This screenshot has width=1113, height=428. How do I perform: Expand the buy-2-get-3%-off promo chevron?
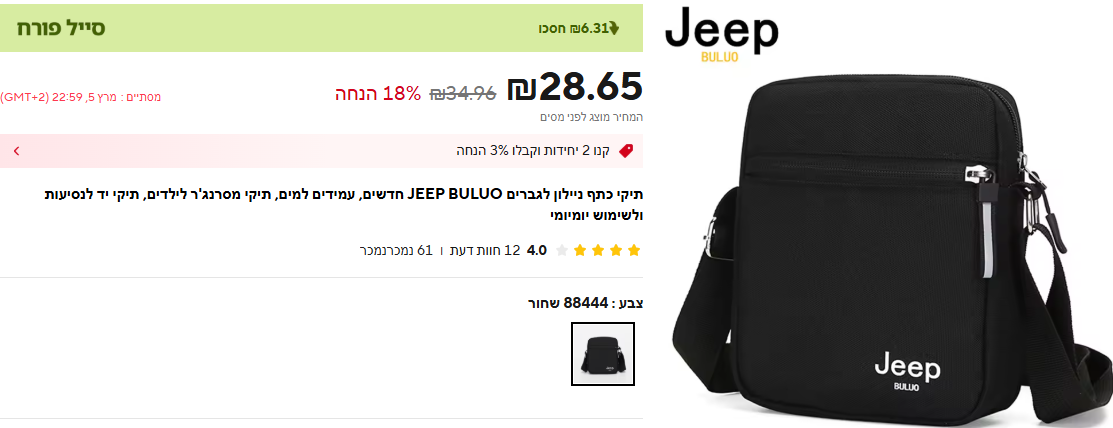coord(16,151)
